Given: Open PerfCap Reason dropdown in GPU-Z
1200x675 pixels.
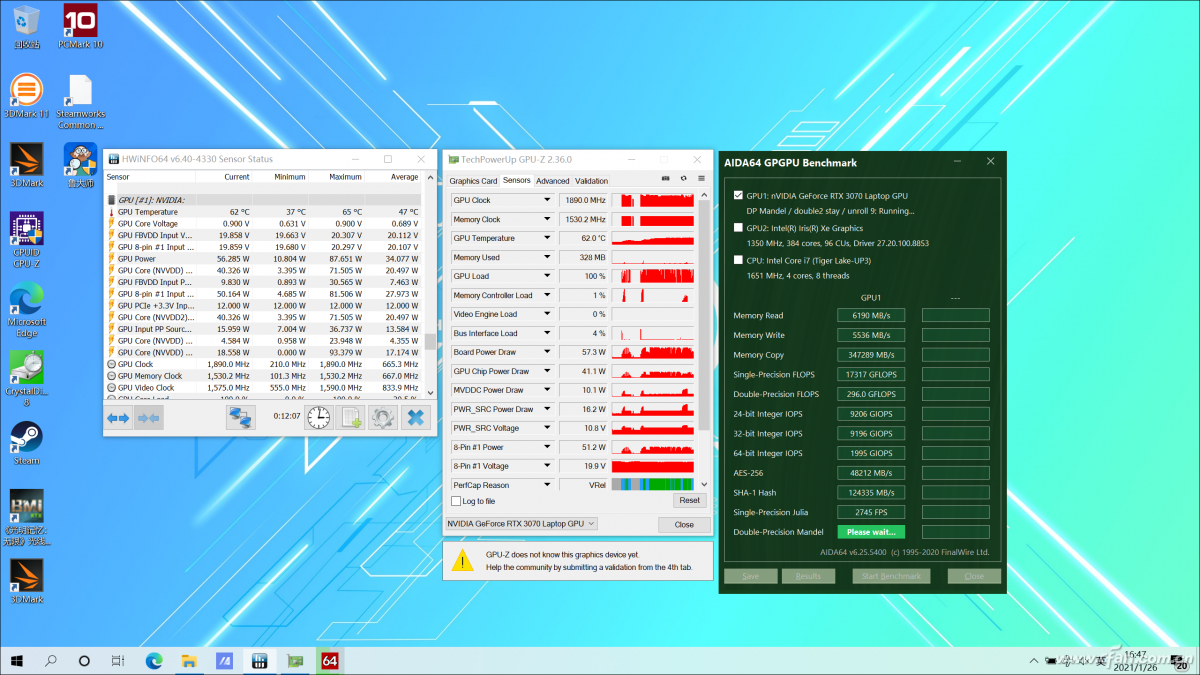Looking at the screenshot, I should (x=547, y=485).
